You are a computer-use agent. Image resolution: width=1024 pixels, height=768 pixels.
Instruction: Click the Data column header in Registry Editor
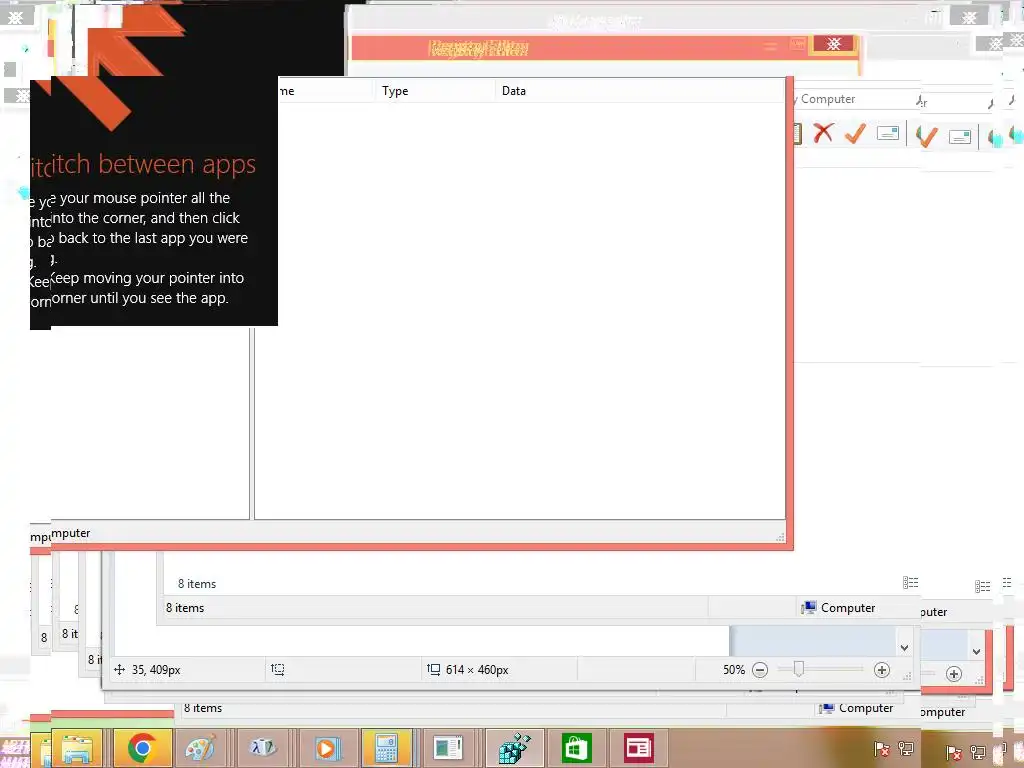[x=514, y=91]
